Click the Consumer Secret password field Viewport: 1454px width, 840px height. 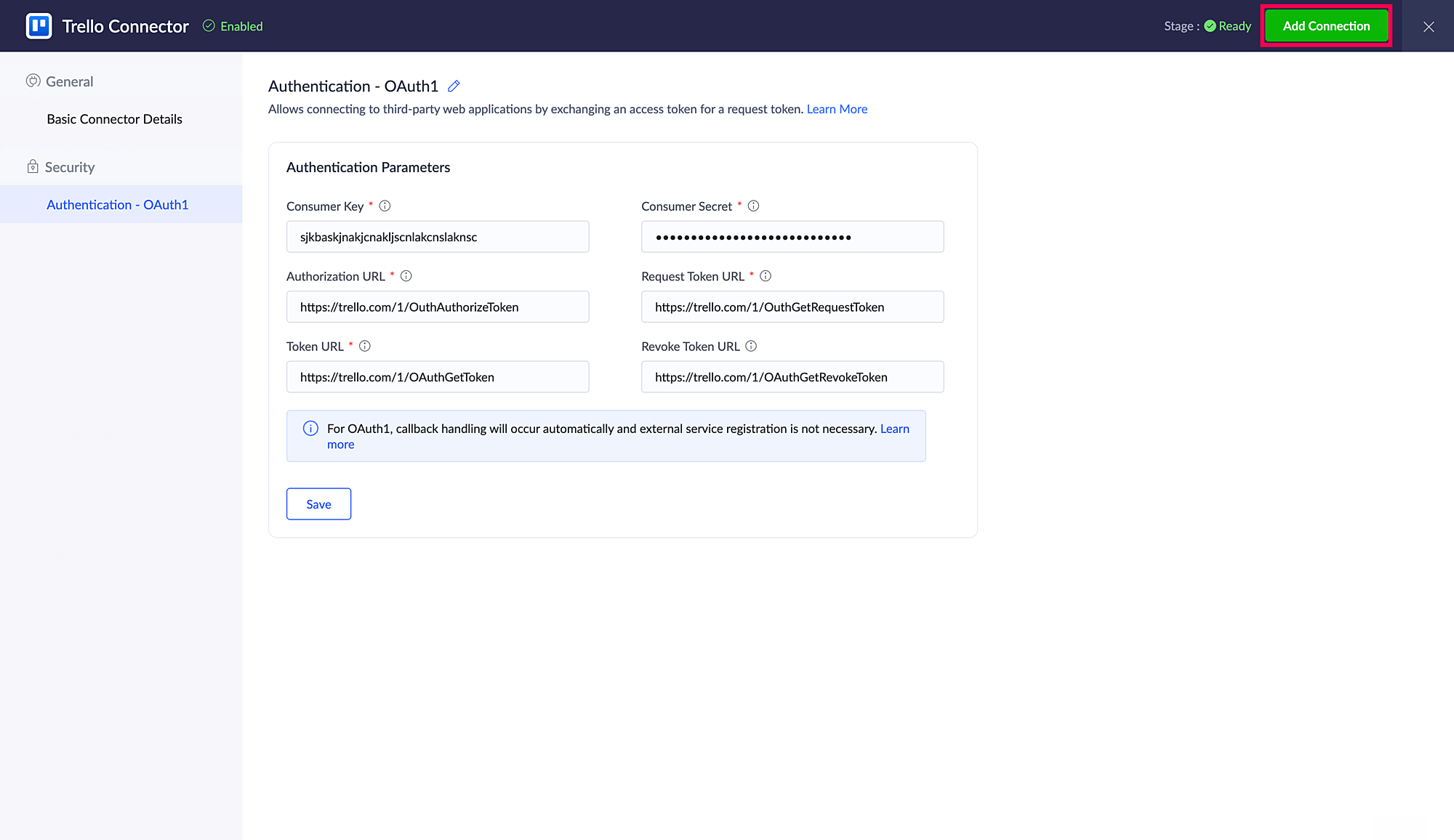792,237
